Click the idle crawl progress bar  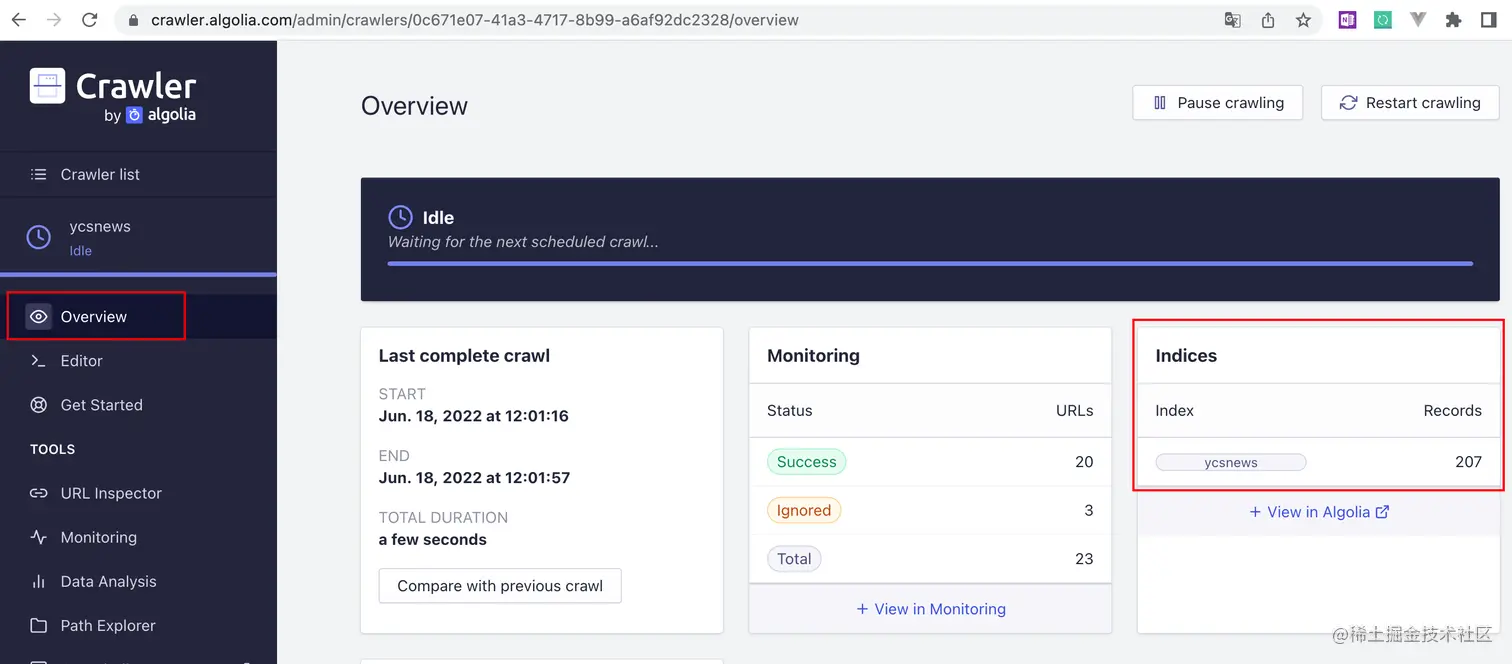[930, 264]
